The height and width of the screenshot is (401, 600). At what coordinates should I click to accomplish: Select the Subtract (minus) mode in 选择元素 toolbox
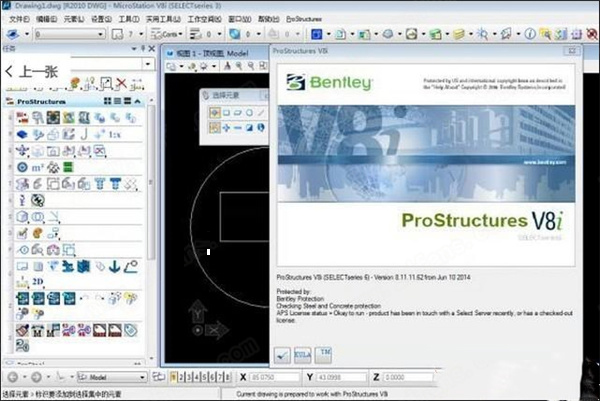[x=238, y=128]
